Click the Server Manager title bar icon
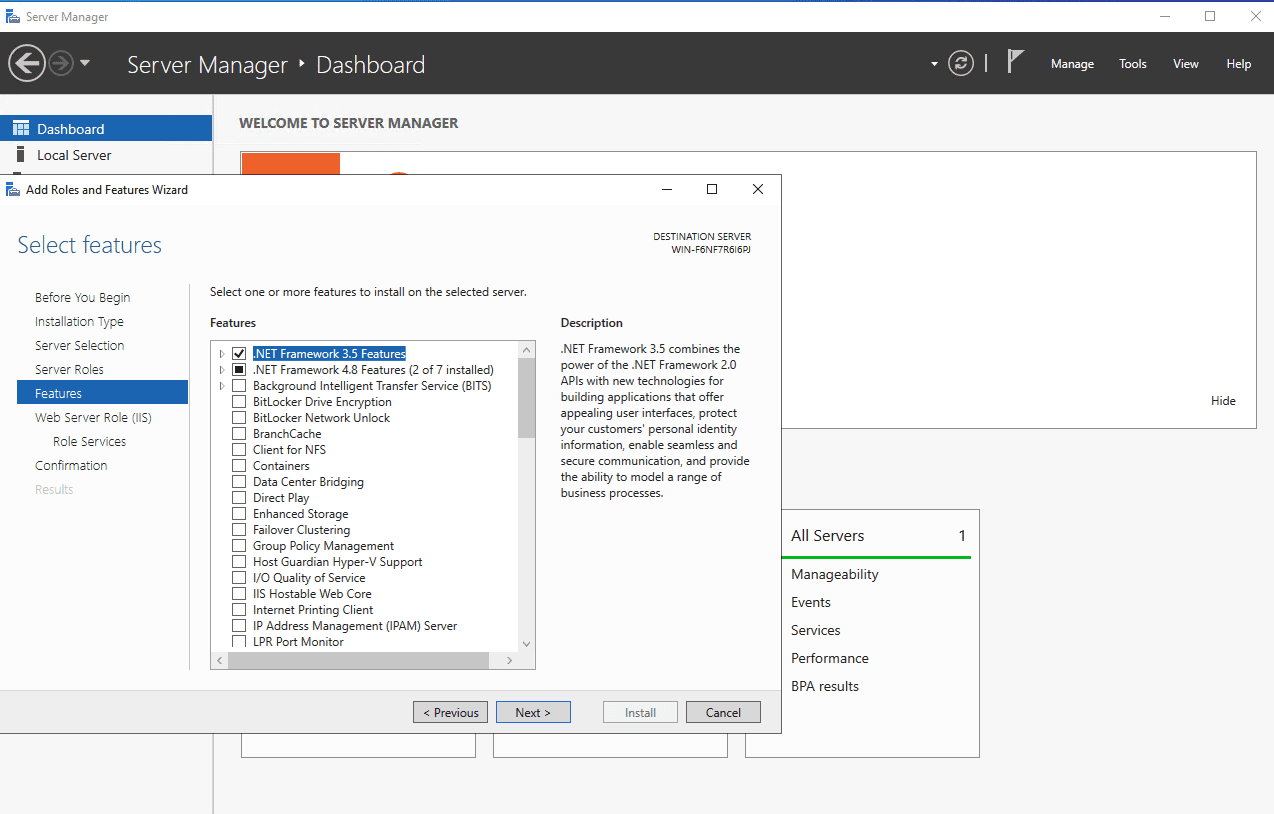 point(11,17)
